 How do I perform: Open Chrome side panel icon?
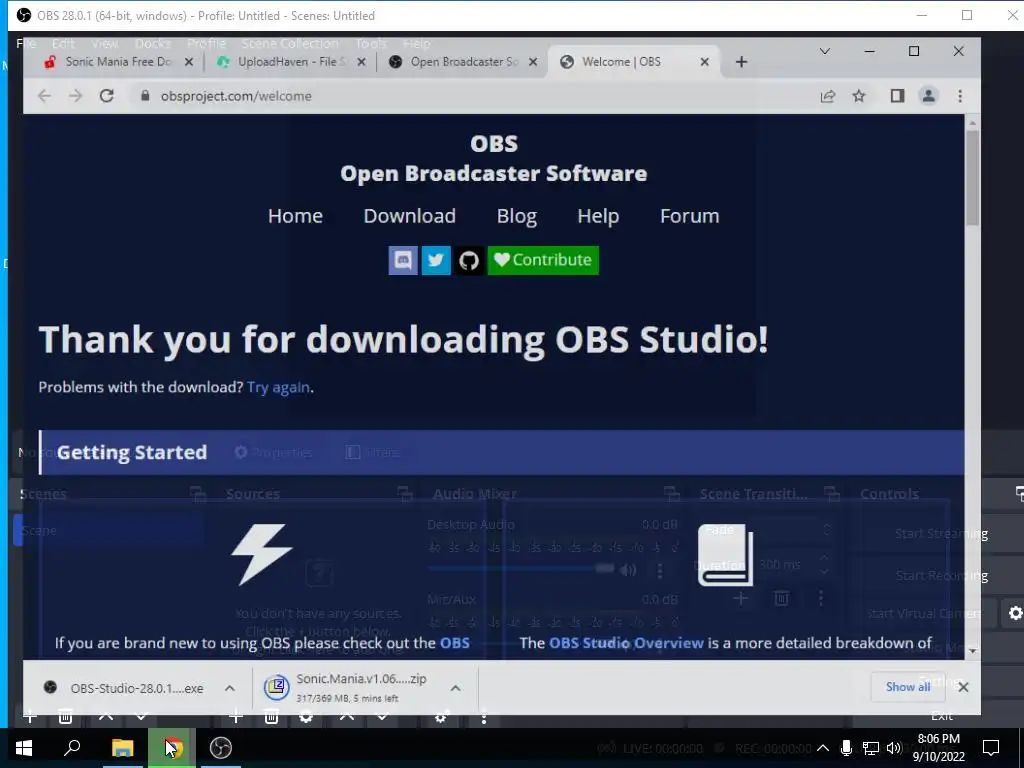897,96
